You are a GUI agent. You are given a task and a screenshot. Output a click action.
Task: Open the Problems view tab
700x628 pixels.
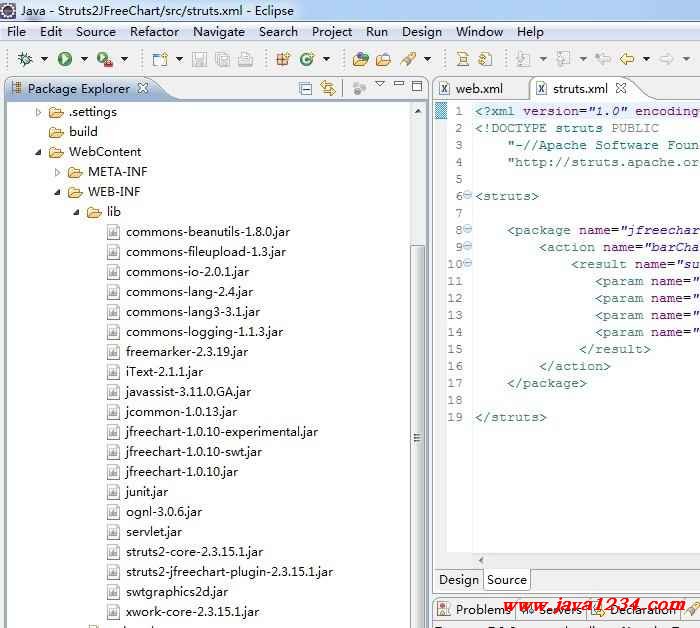[475, 609]
